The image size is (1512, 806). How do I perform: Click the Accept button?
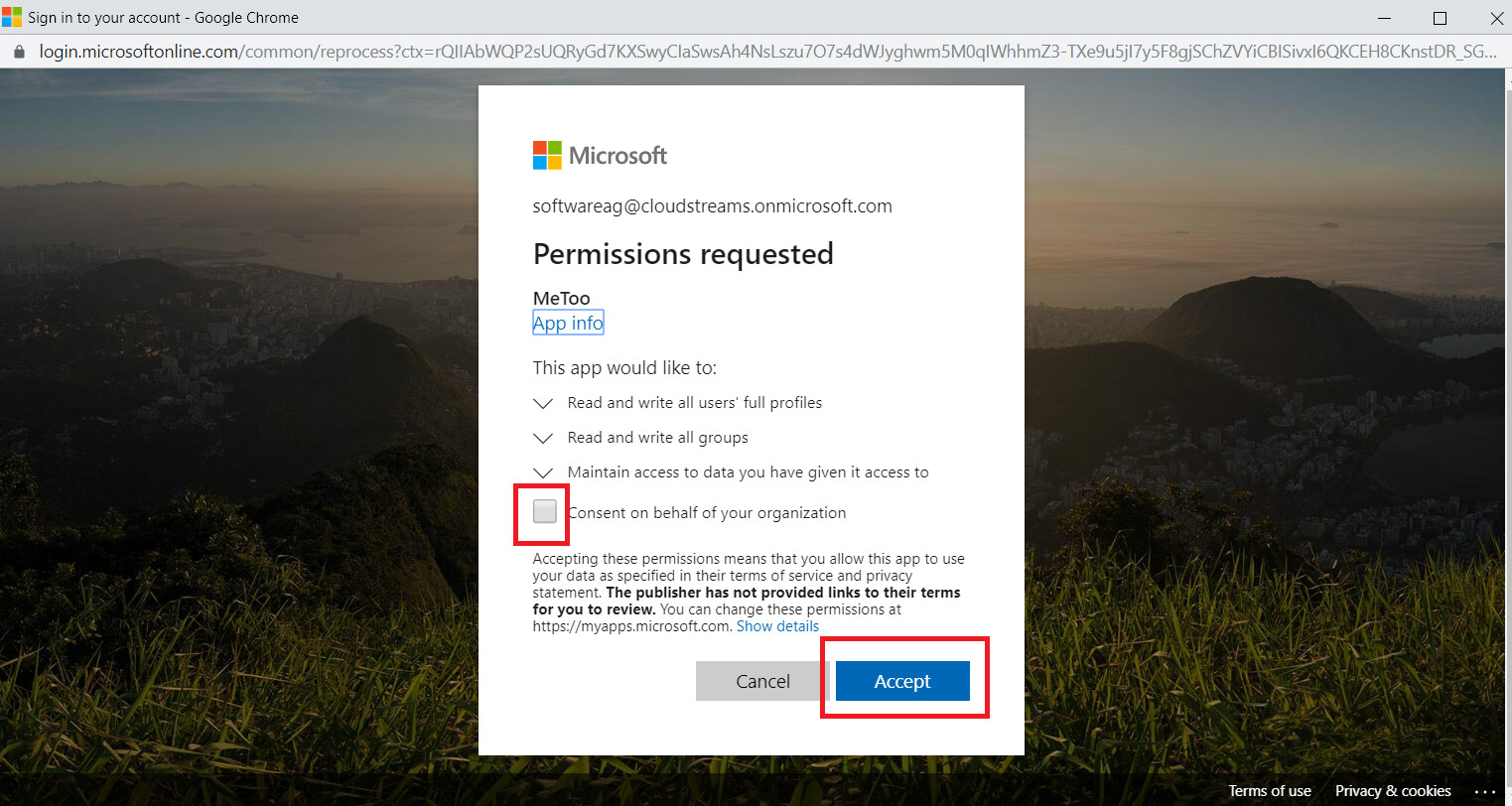tap(902, 681)
